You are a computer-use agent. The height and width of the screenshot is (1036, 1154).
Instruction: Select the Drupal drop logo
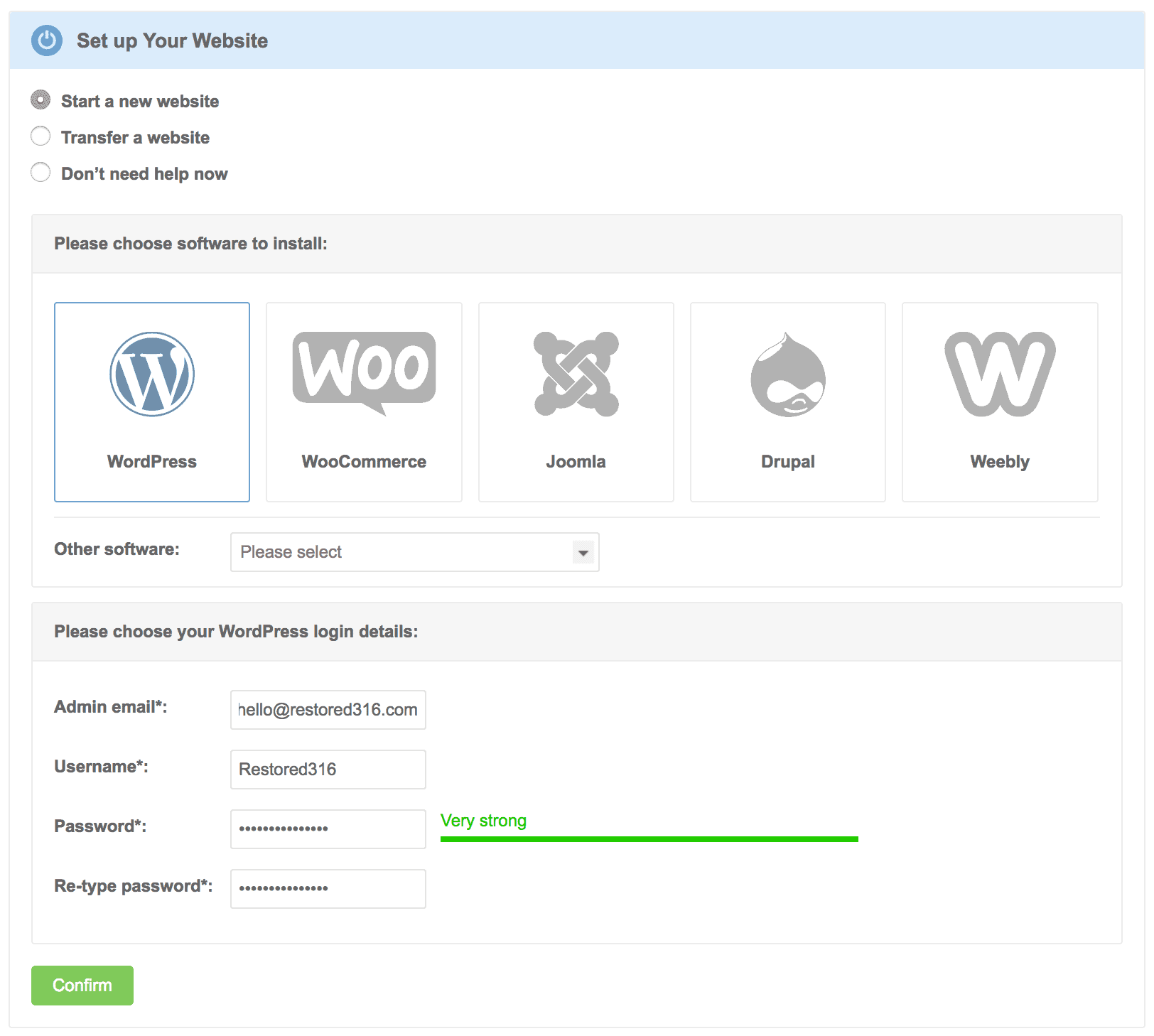788,374
